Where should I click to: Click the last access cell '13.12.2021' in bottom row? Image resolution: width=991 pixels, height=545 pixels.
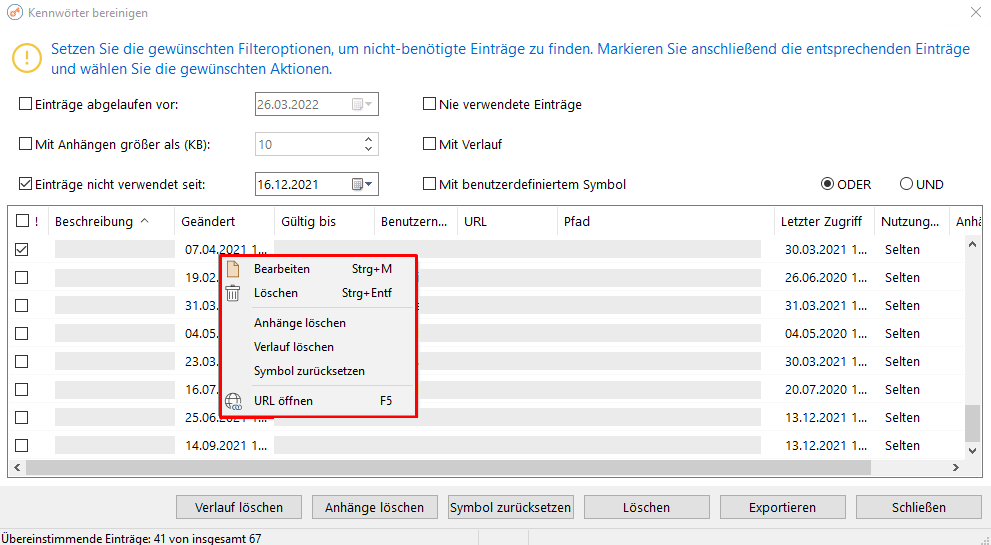[825, 445]
